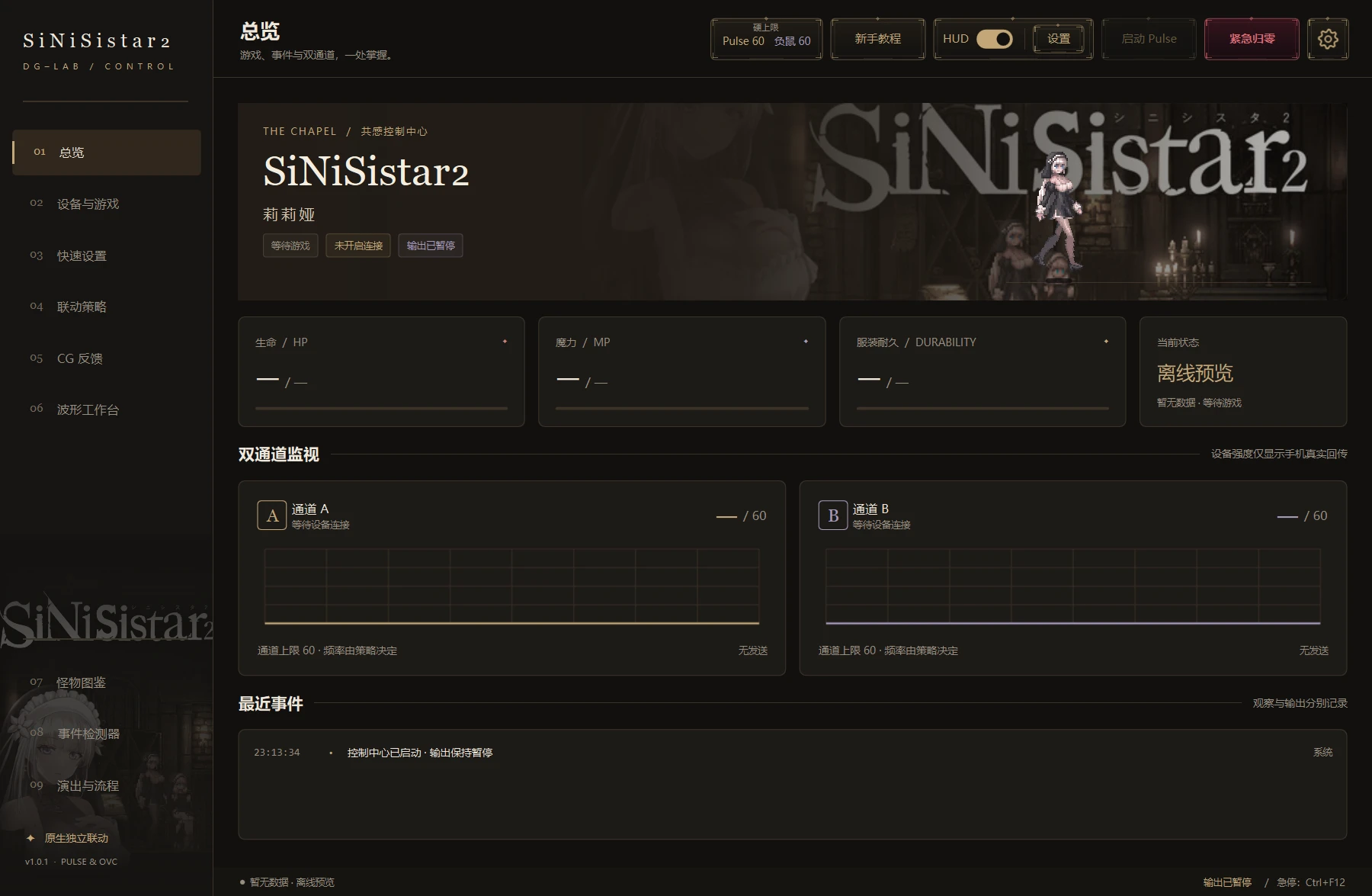Click the SiNiSistar2 sidebar logo
This screenshot has width=1372, height=896.
96,40
